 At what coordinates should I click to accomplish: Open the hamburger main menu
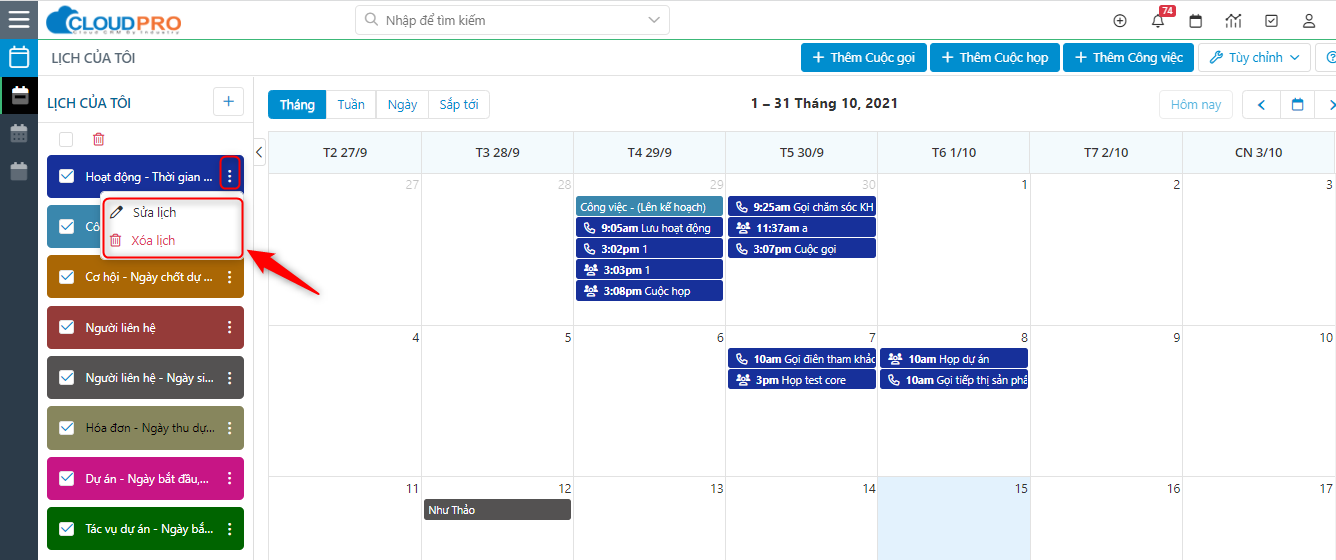19,19
